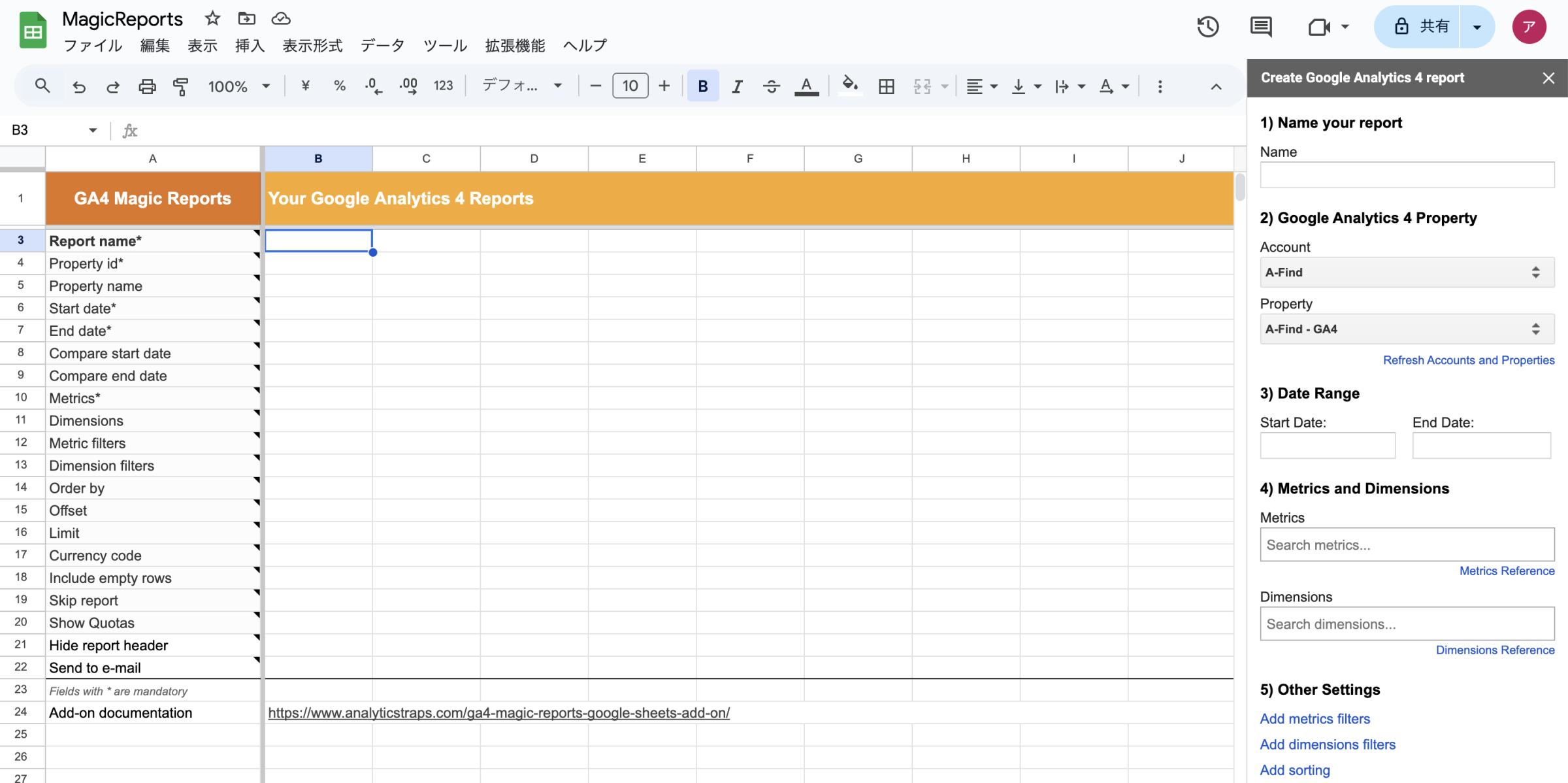Click the merge cells icon
The width and height of the screenshot is (1568, 783).
pos(922,86)
